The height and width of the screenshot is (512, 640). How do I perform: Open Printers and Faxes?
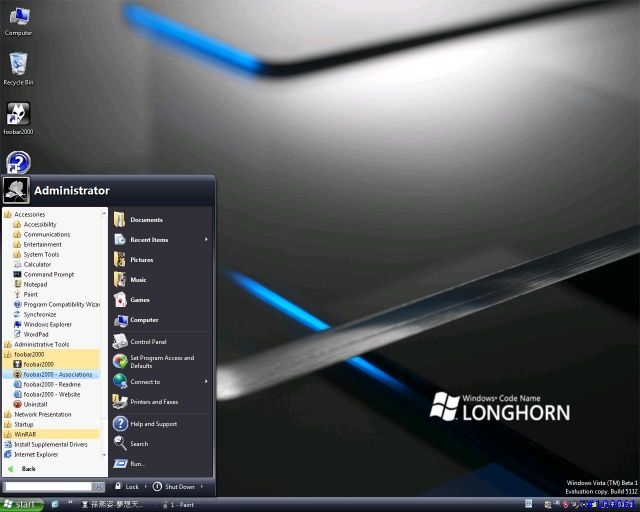click(x=160, y=402)
